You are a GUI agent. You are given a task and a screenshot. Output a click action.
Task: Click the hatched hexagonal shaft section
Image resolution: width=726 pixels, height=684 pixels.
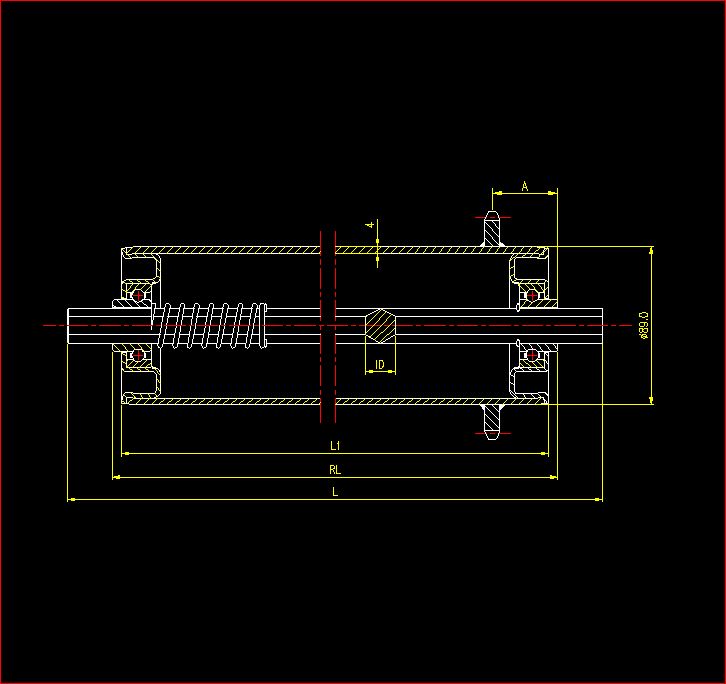pyautogui.click(x=380, y=325)
